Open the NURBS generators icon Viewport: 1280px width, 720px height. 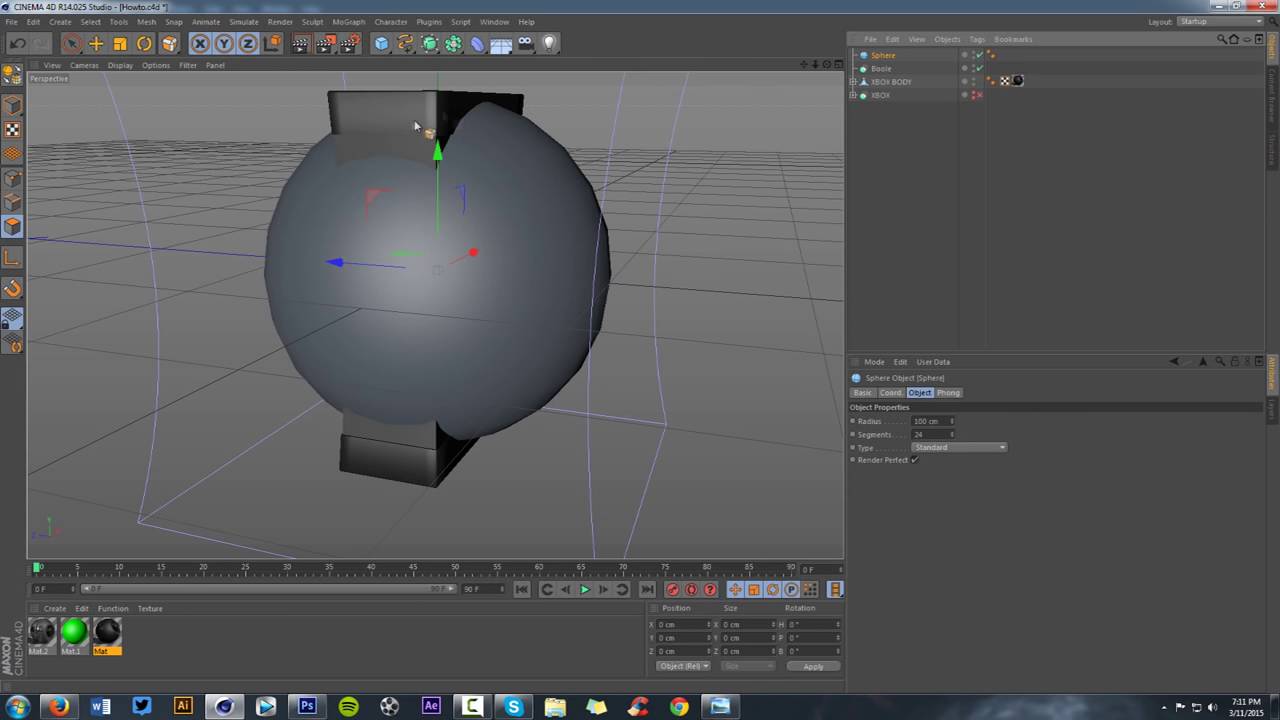click(430, 43)
